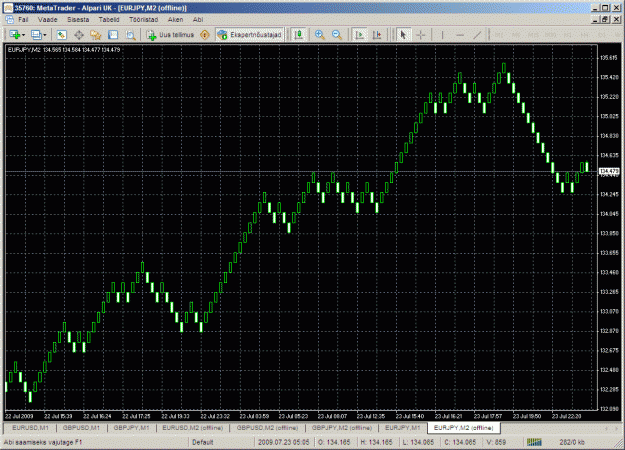Select the arrow cursor tool
The width and height of the screenshot is (625, 450).
click(x=403, y=35)
